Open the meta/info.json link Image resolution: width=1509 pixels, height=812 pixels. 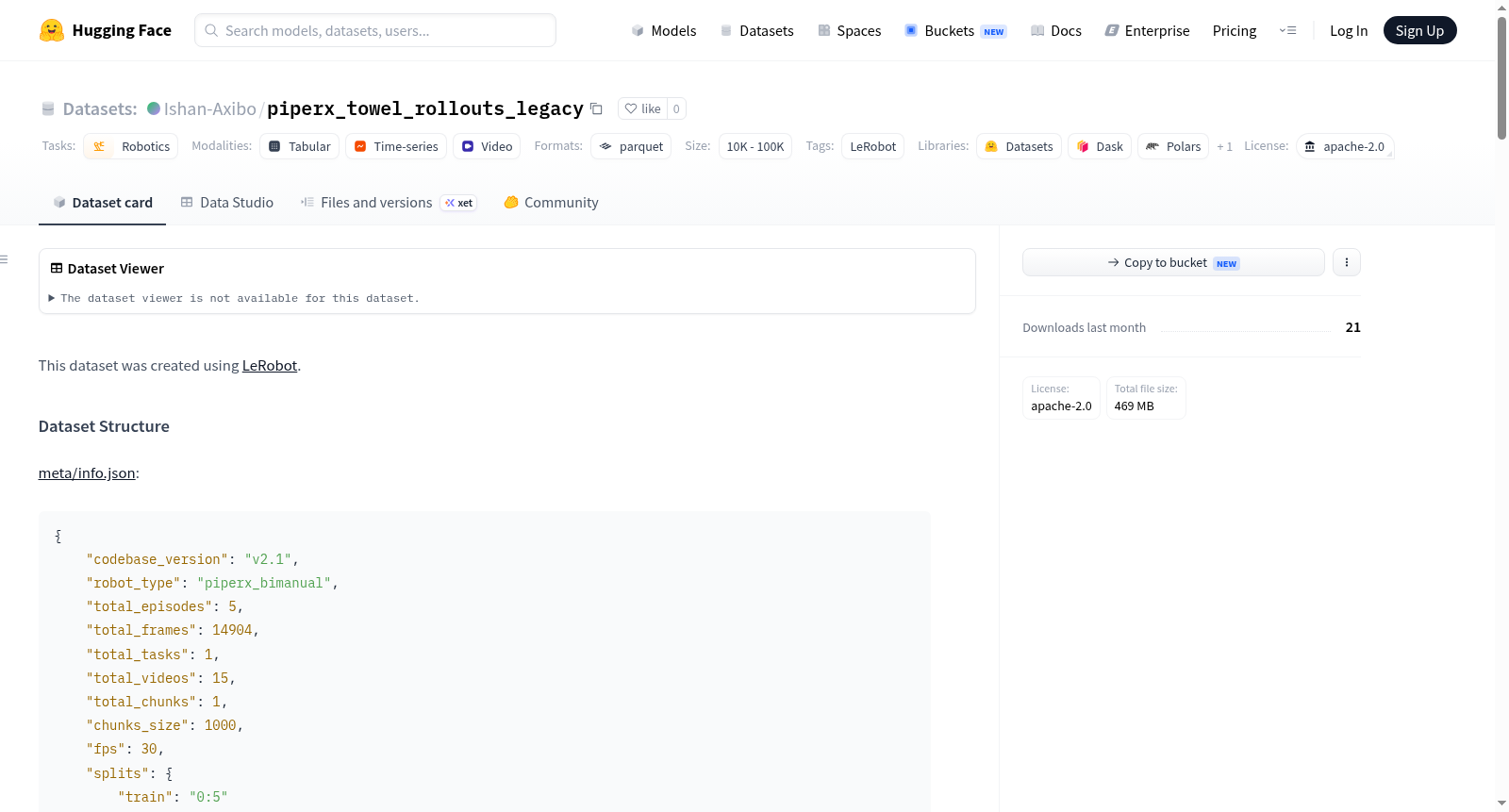[x=87, y=473]
